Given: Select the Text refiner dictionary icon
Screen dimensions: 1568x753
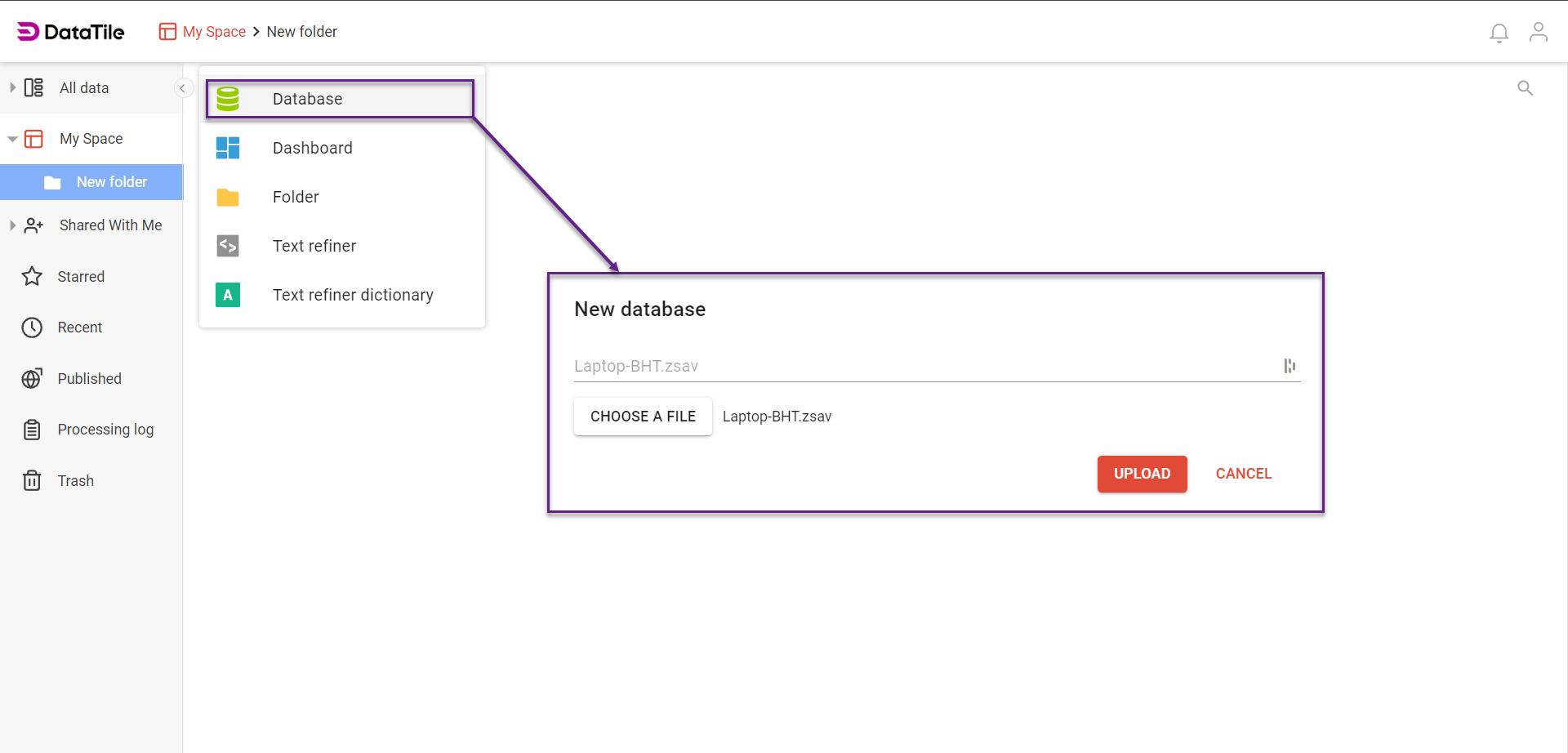Looking at the screenshot, I should tap(228, 295).
